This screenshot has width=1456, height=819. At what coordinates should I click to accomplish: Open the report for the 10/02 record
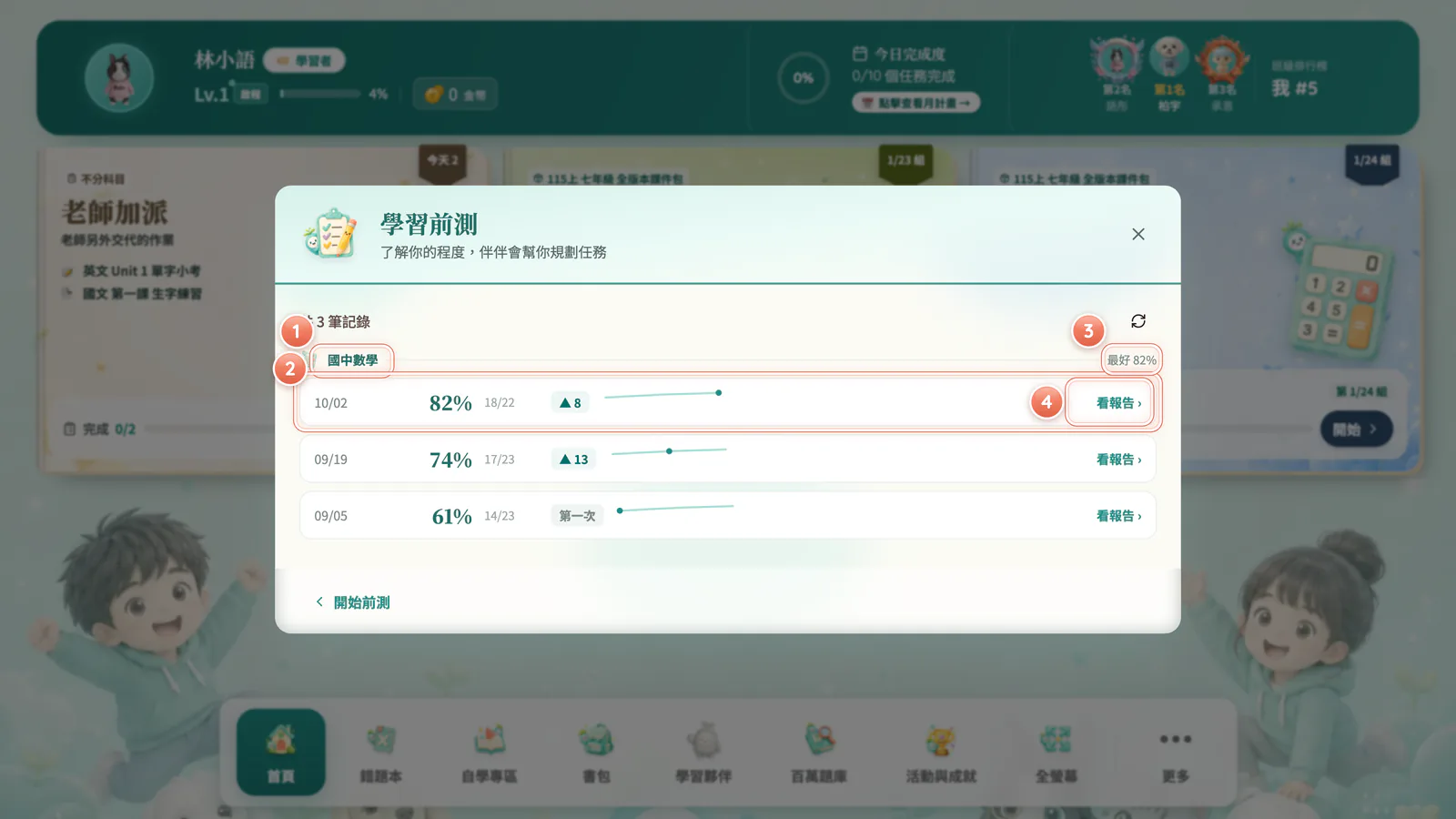tap(1118, 403)
